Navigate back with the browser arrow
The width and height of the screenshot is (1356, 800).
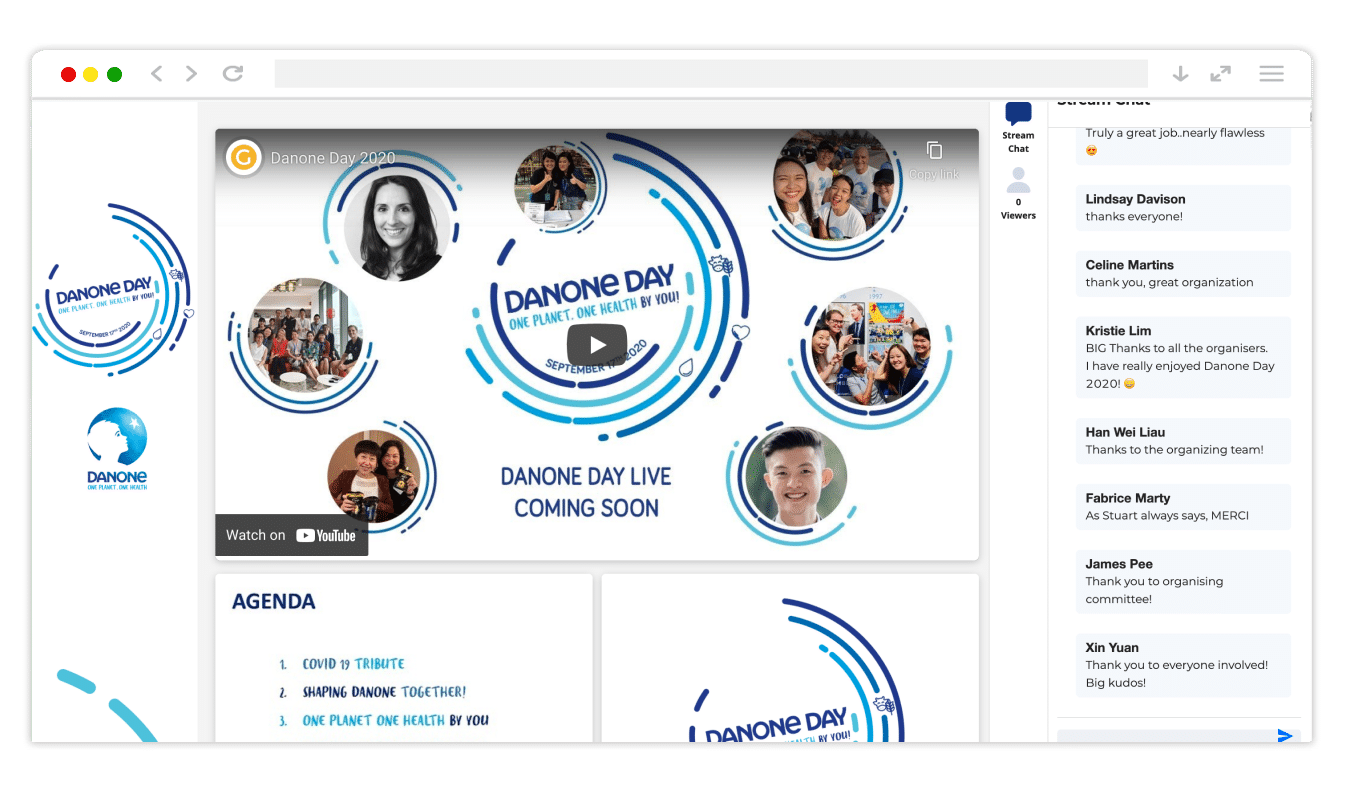click(x=156, y=73)
